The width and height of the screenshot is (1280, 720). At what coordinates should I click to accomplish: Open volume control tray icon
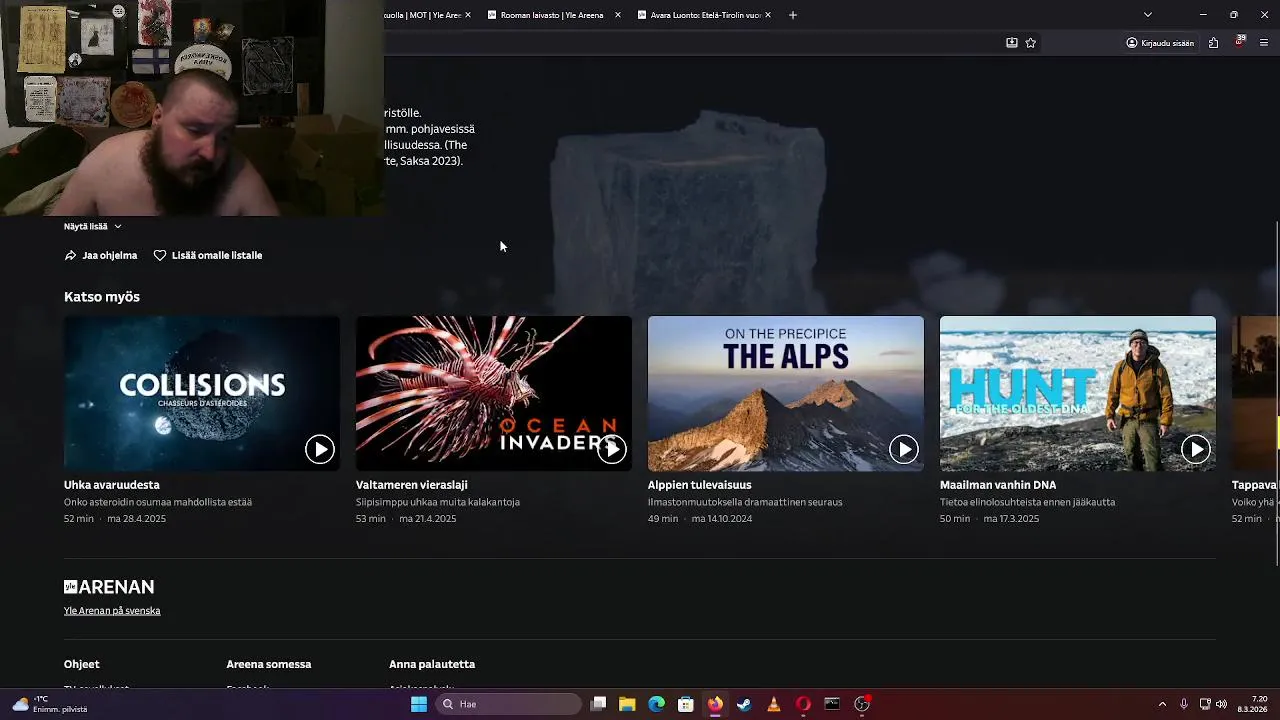(1221, 704)
